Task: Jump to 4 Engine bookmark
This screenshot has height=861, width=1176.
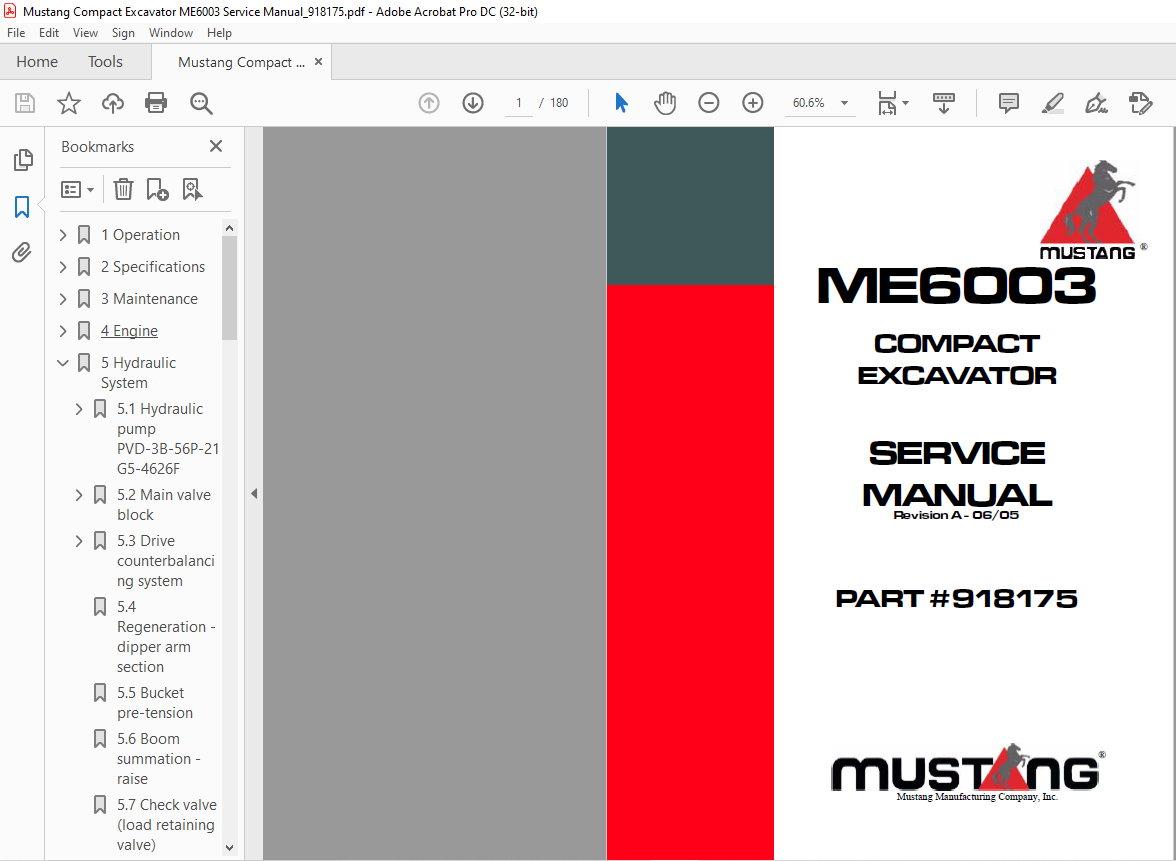Action: point(129,331)
